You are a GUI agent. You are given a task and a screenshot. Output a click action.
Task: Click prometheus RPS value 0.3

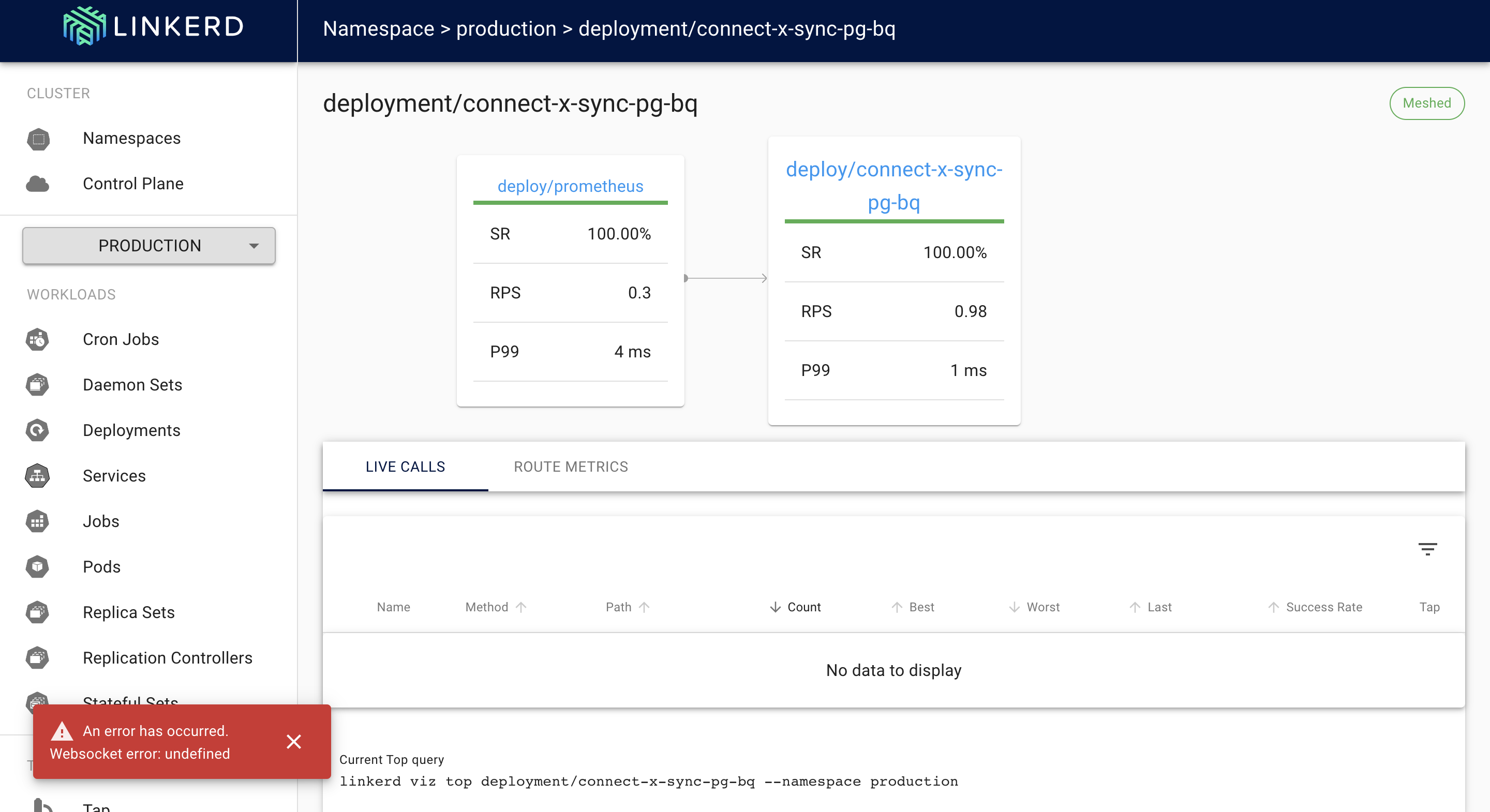click(x=639, y=293)
